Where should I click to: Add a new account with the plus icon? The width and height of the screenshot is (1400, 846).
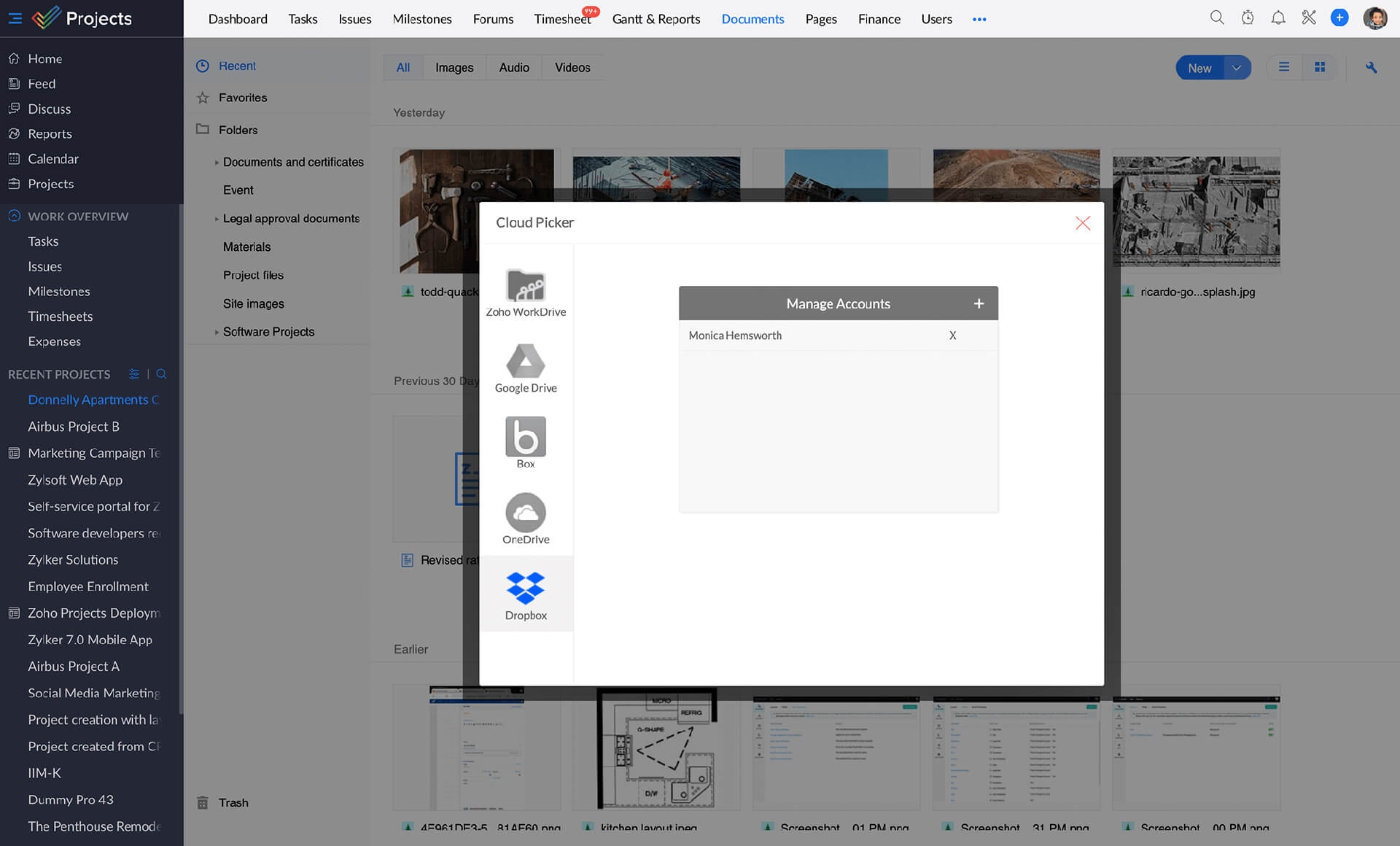coord(979,303)
